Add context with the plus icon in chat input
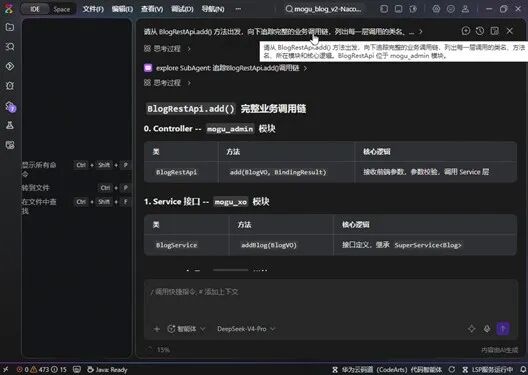The width and height of the screenshot is (528, 375). pos(157,329)
